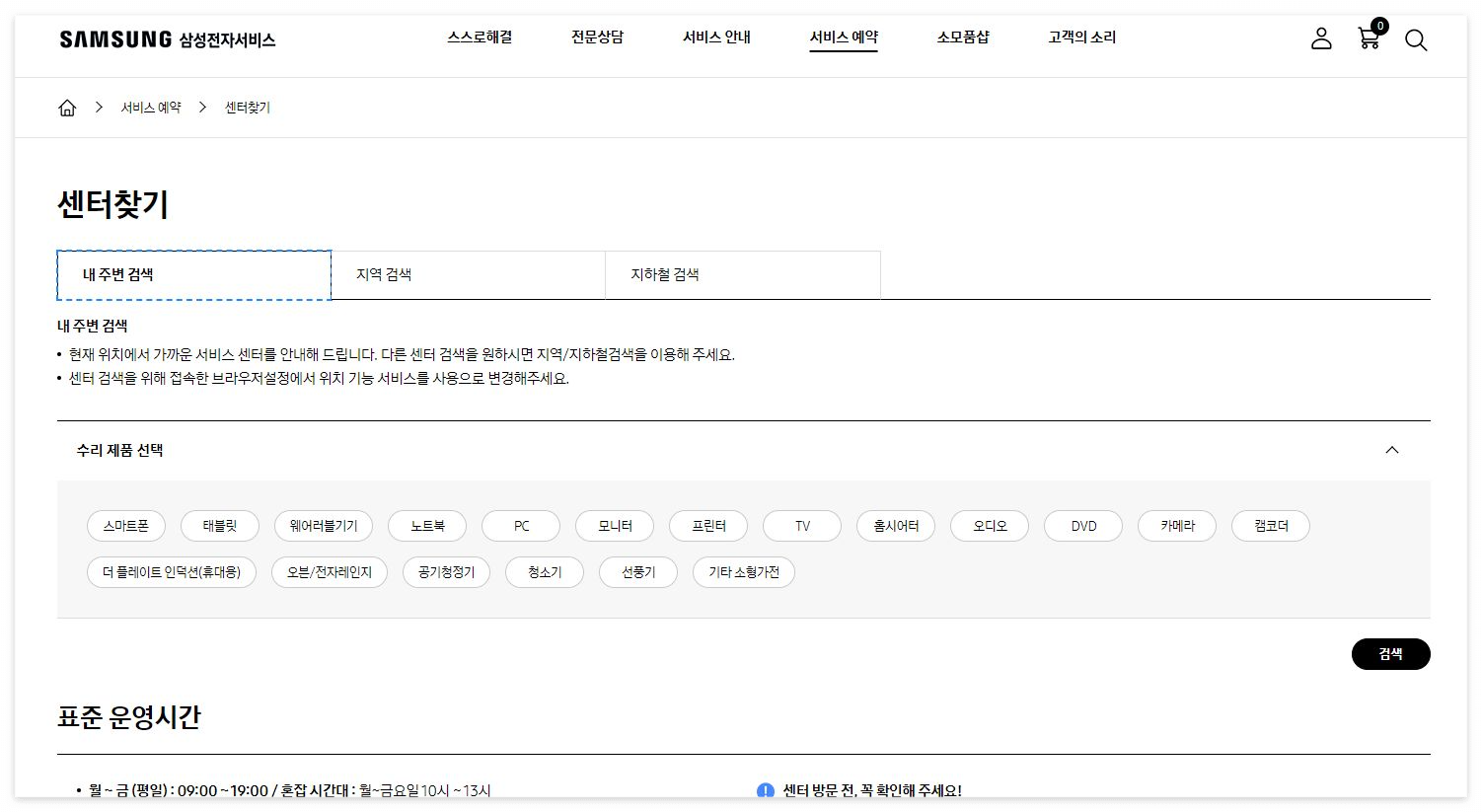Switch to the 지하철 검색 tab
The image size is (1482, 812).
coord(743,275)
